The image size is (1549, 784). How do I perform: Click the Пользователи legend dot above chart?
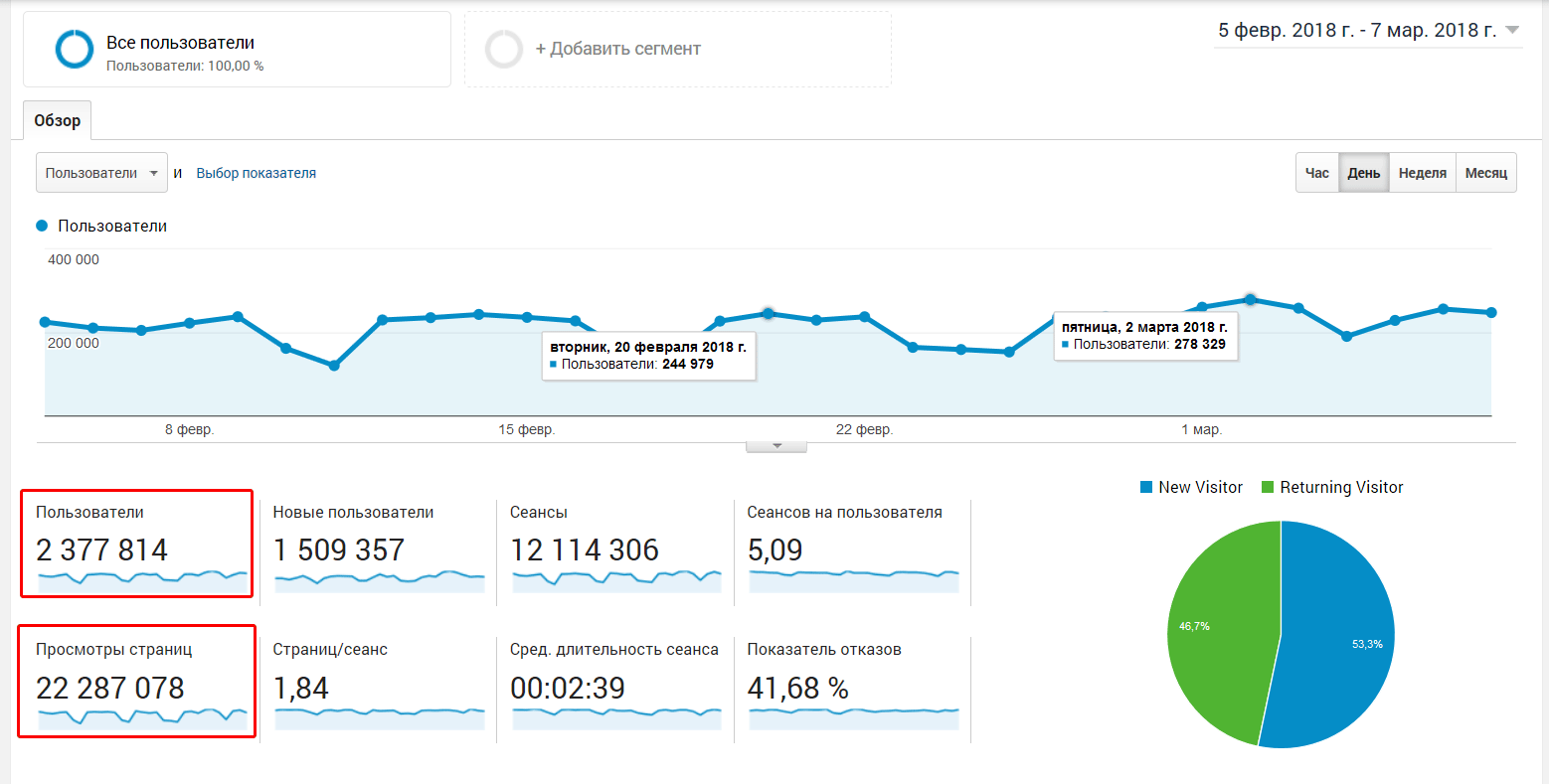pos(41,226)
